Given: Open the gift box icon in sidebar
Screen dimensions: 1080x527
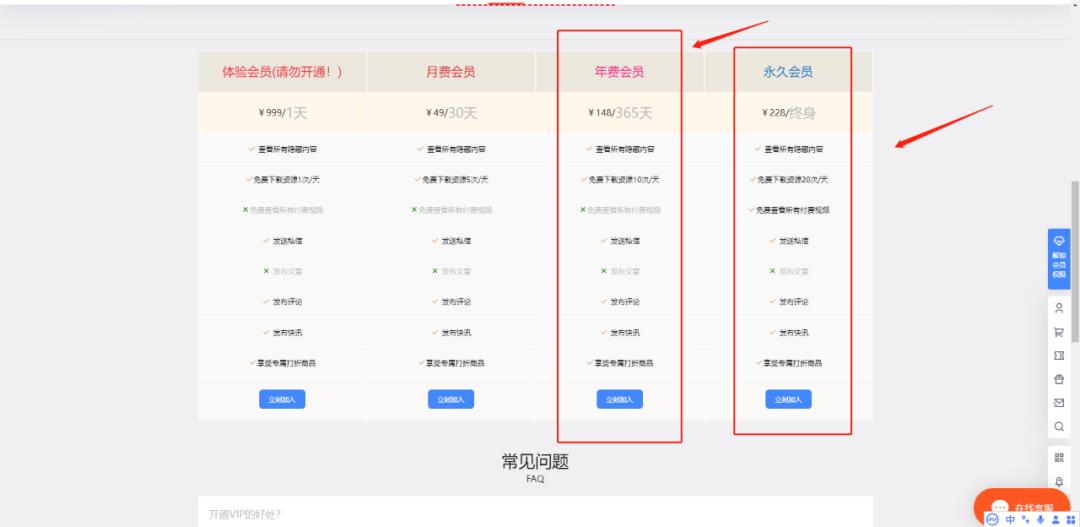Looking at the screenshot, I should [x=1059, y=379].
